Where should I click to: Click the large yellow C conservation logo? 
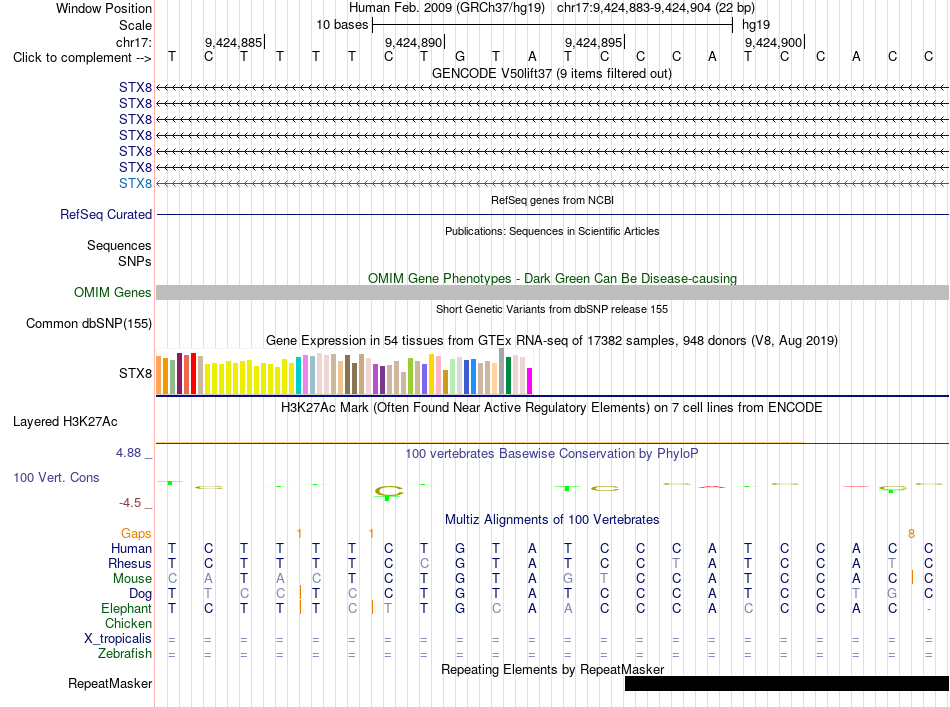pyautogui.click(x=389, y=491)
